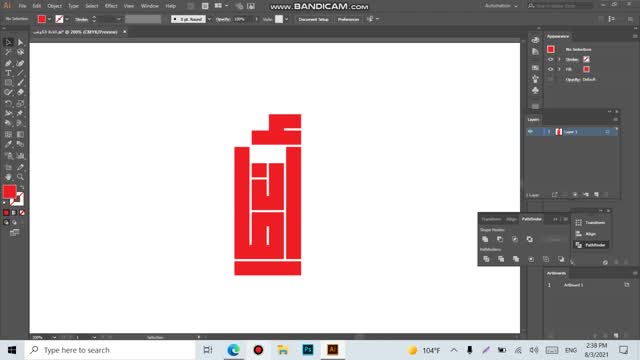Screen dimensions: 640x360
Task: Swap fill and stroke colors
Action: [22, 187]
